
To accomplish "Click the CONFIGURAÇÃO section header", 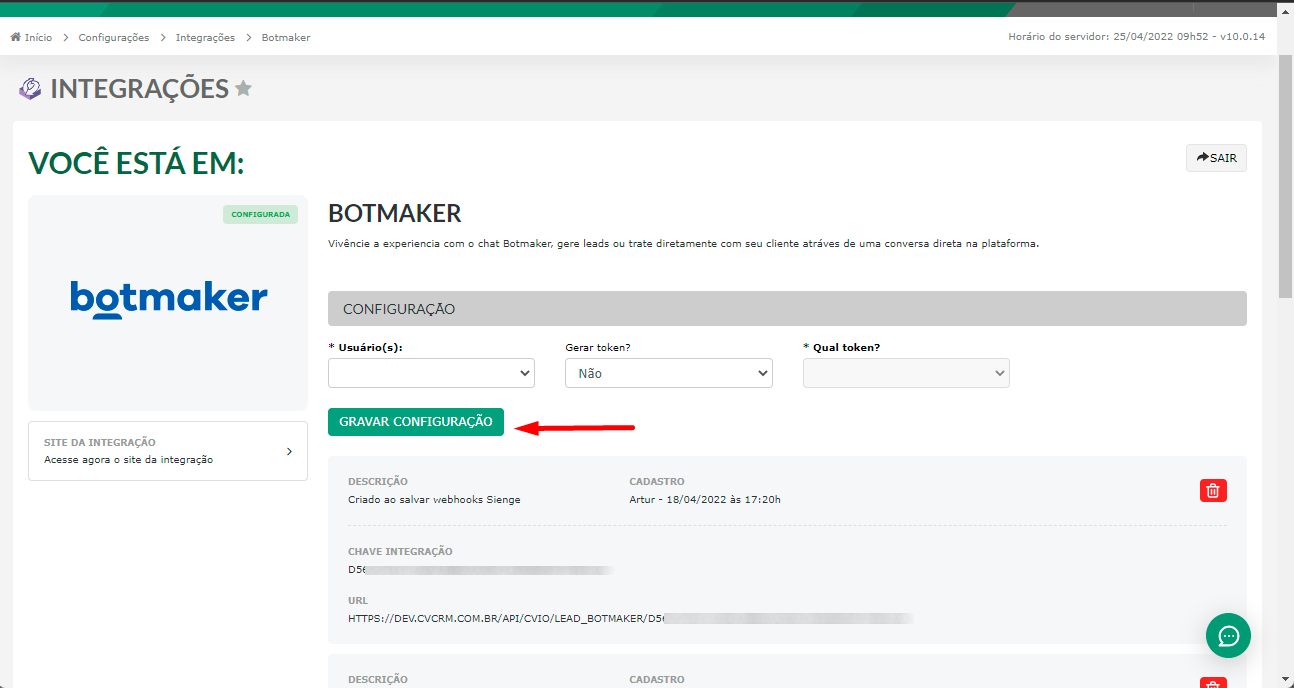I will point(787,309).
